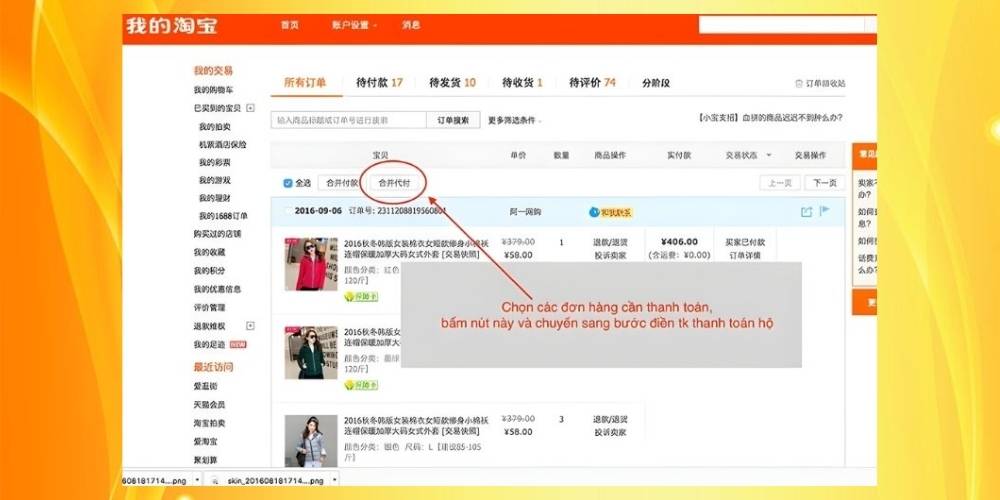Click the NEW badge beside 我的足迹

238,344
